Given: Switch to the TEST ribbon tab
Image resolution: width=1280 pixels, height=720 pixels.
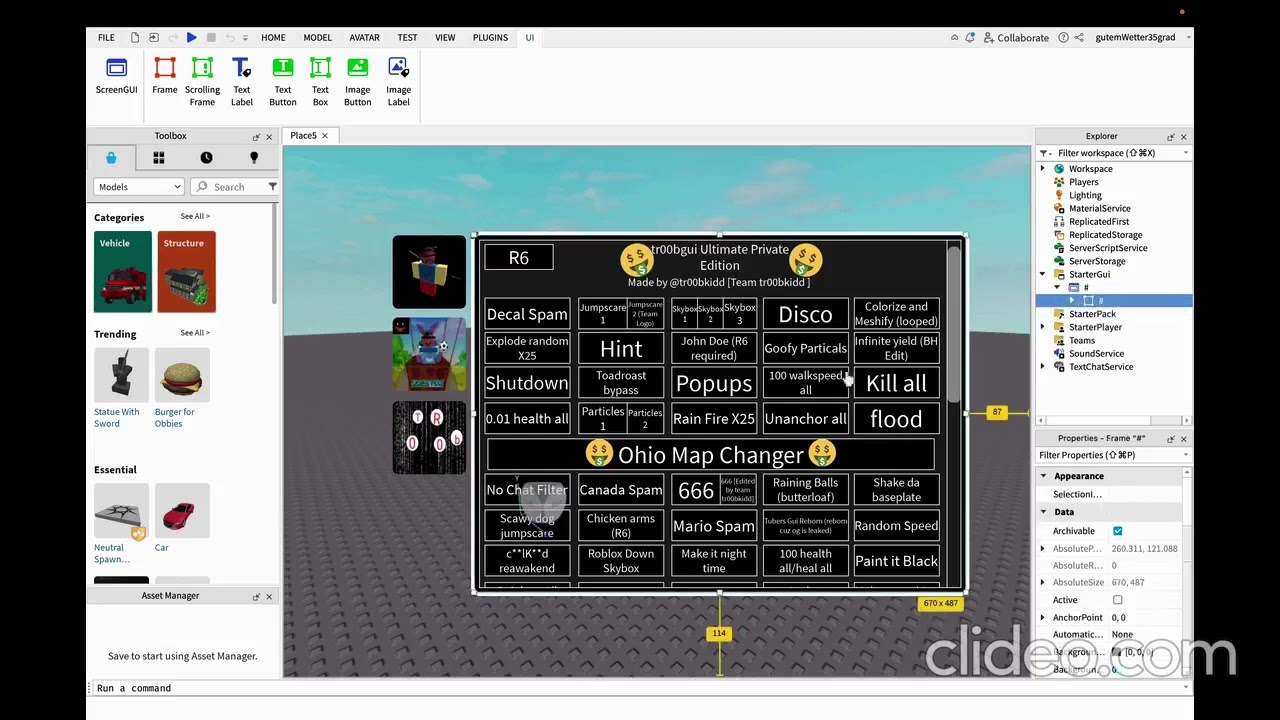Looking at the screenshot, I should (407, 37).
